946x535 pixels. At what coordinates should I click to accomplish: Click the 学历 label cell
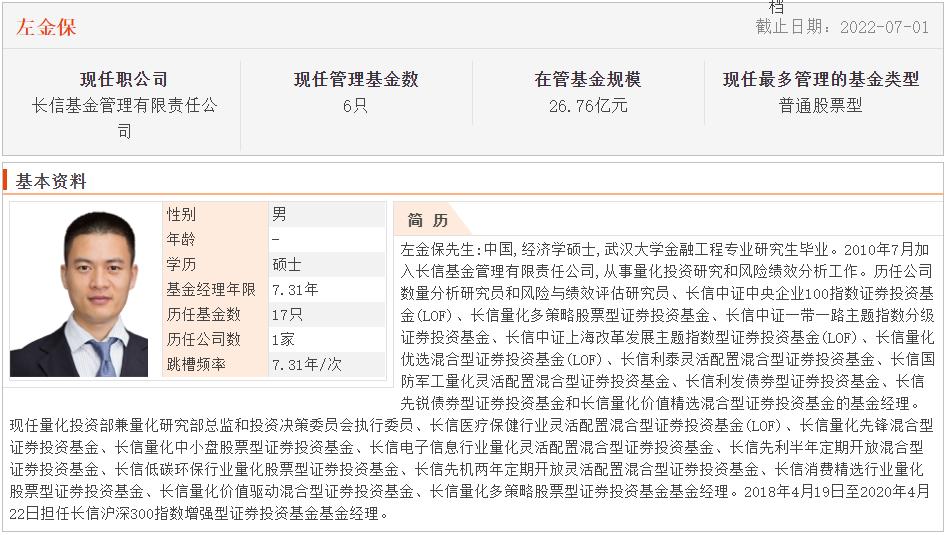click(x=215, y=264)
